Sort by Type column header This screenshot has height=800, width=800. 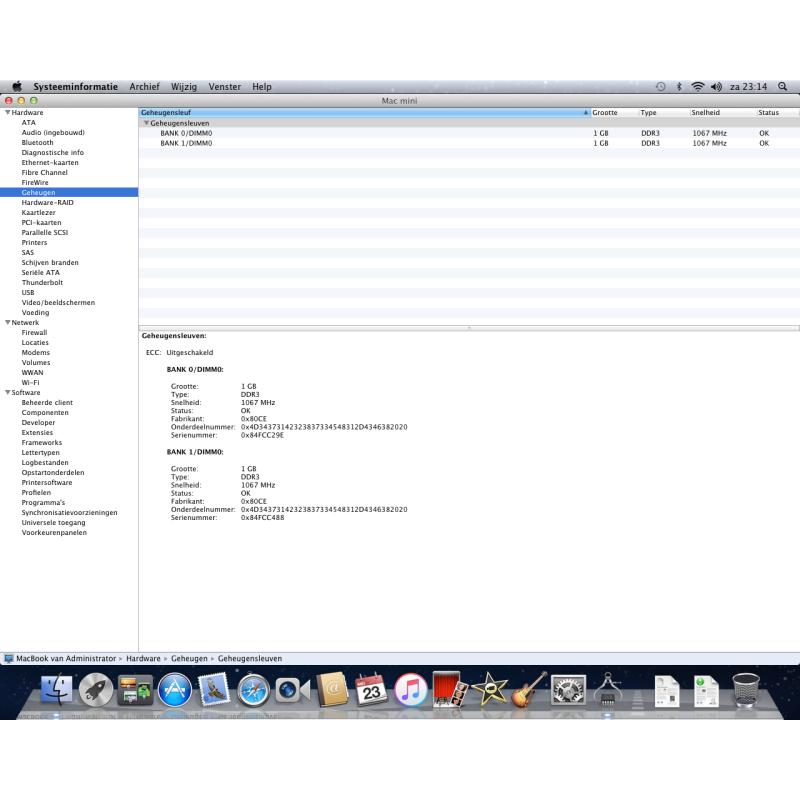[664, 112]
